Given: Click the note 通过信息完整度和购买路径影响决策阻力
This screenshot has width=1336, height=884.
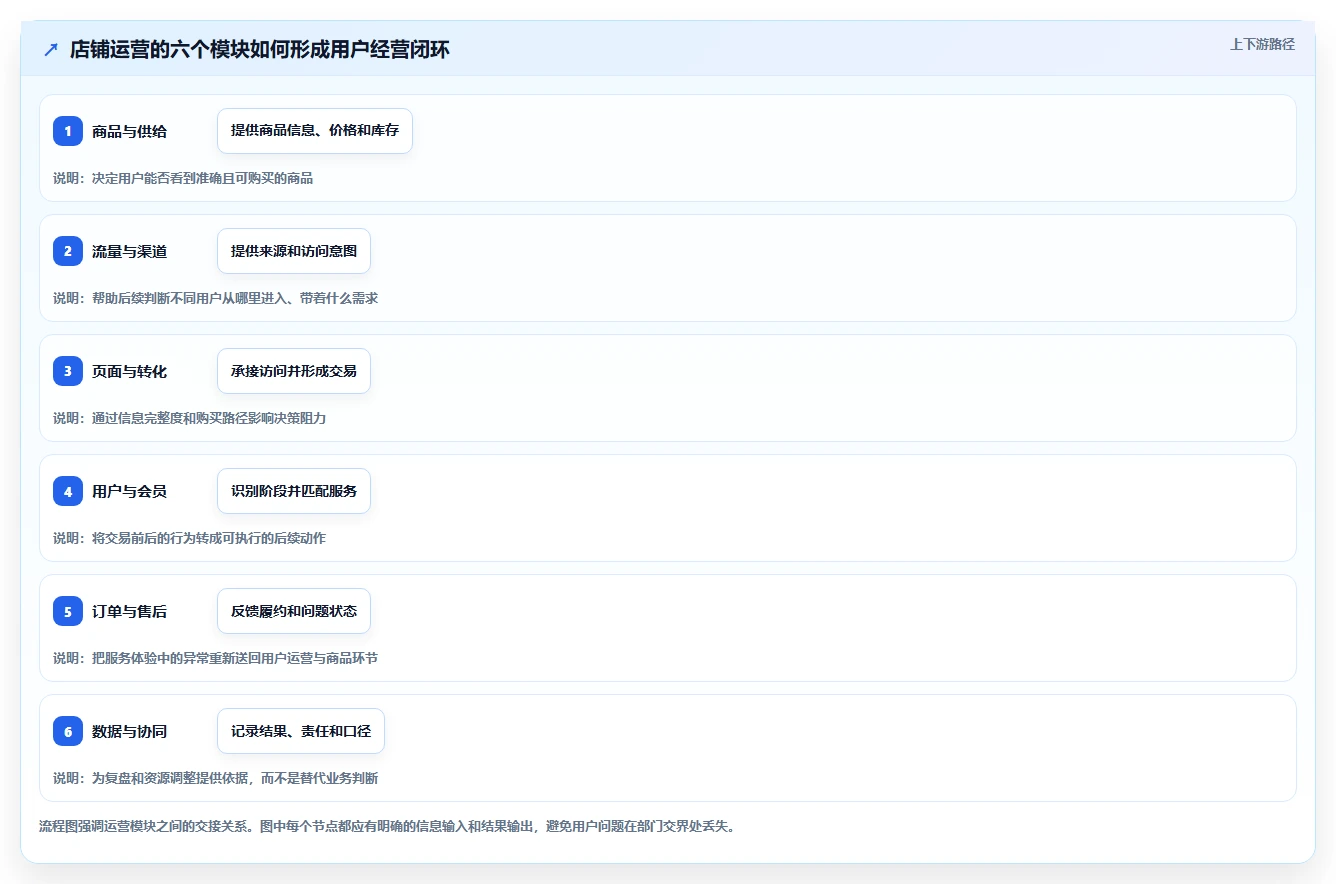Looking at the screenshot, I should tap(189, 418).
